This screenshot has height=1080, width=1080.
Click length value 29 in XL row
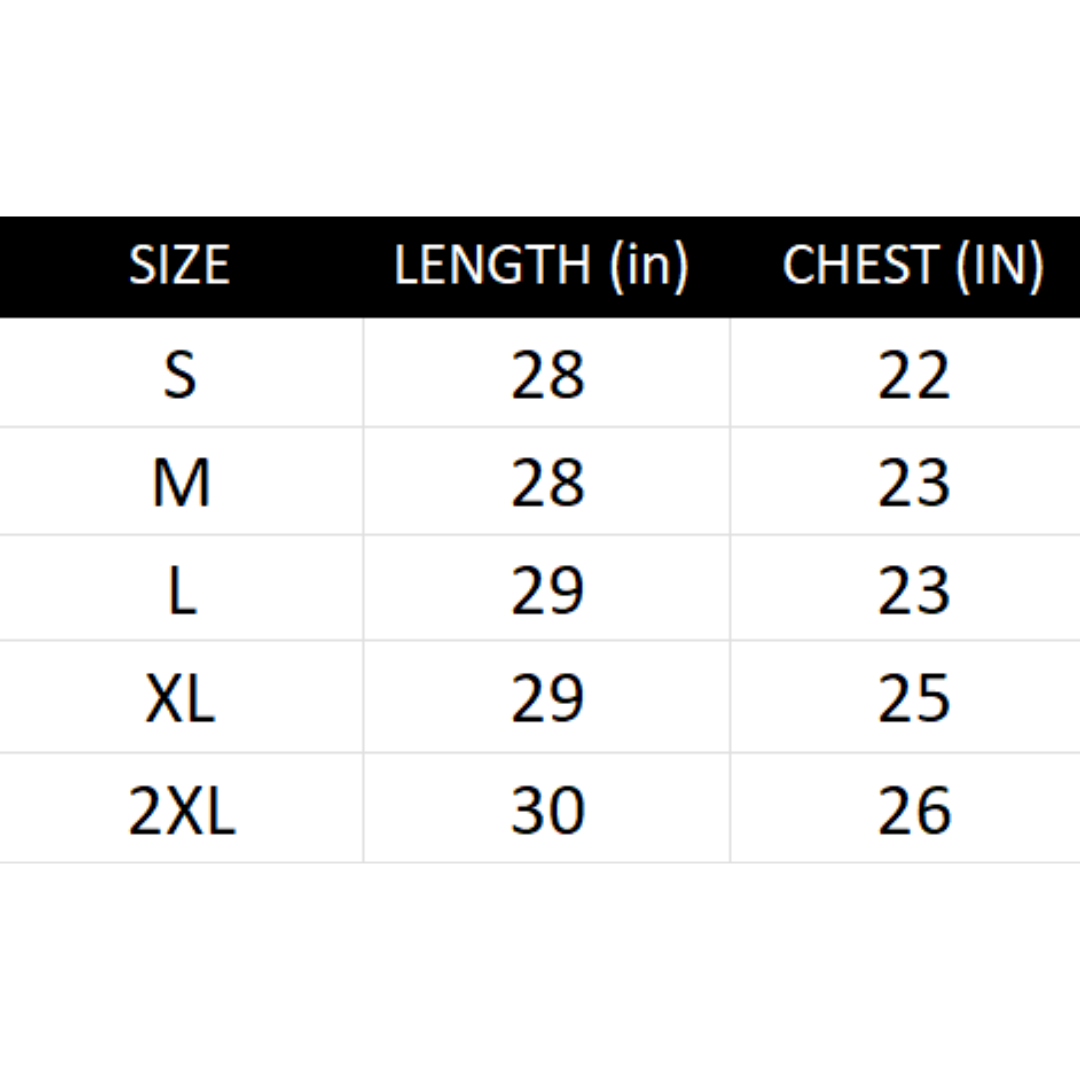(x=547, y=698)
